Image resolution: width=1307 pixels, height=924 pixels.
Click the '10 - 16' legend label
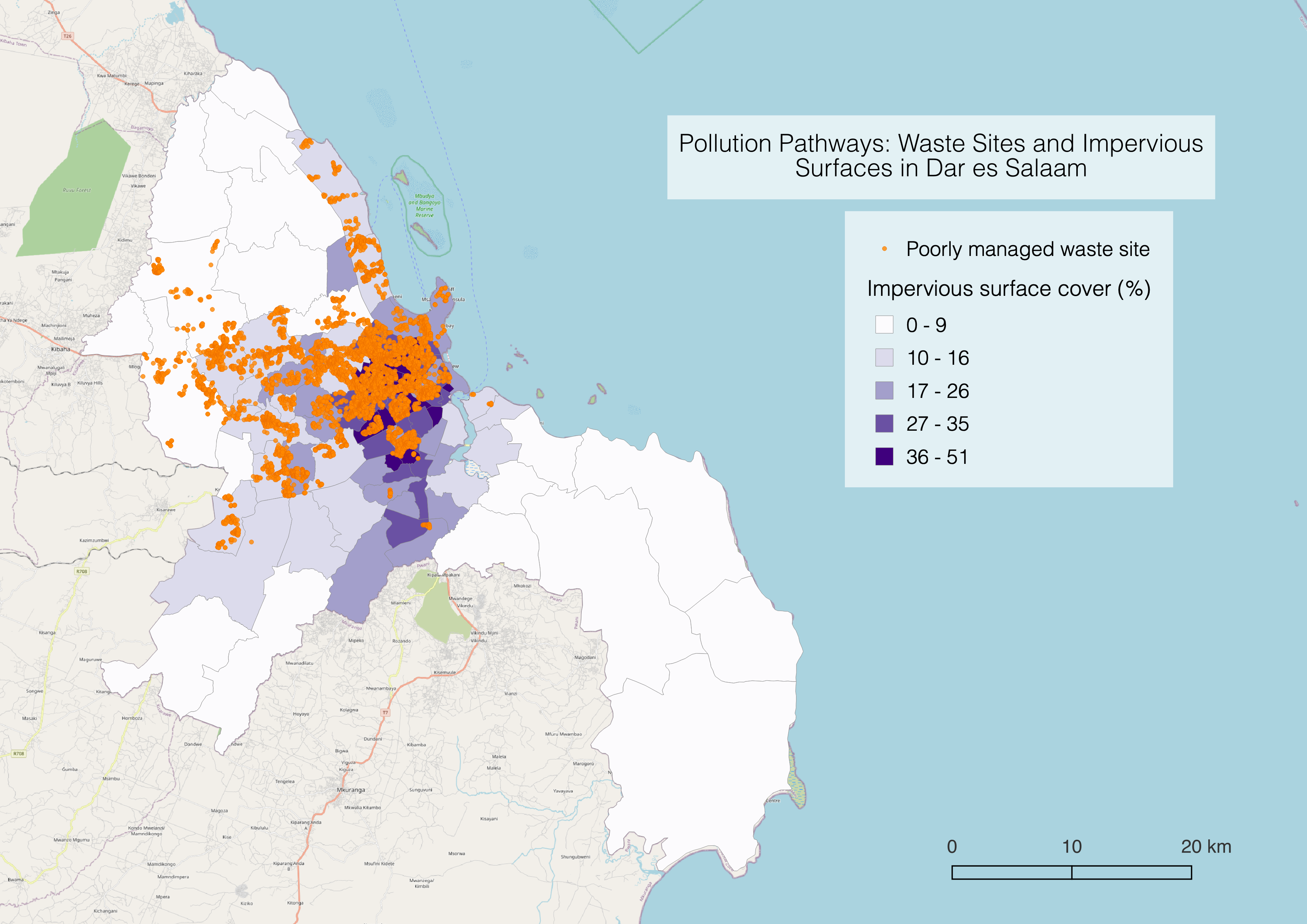point(938,358)
